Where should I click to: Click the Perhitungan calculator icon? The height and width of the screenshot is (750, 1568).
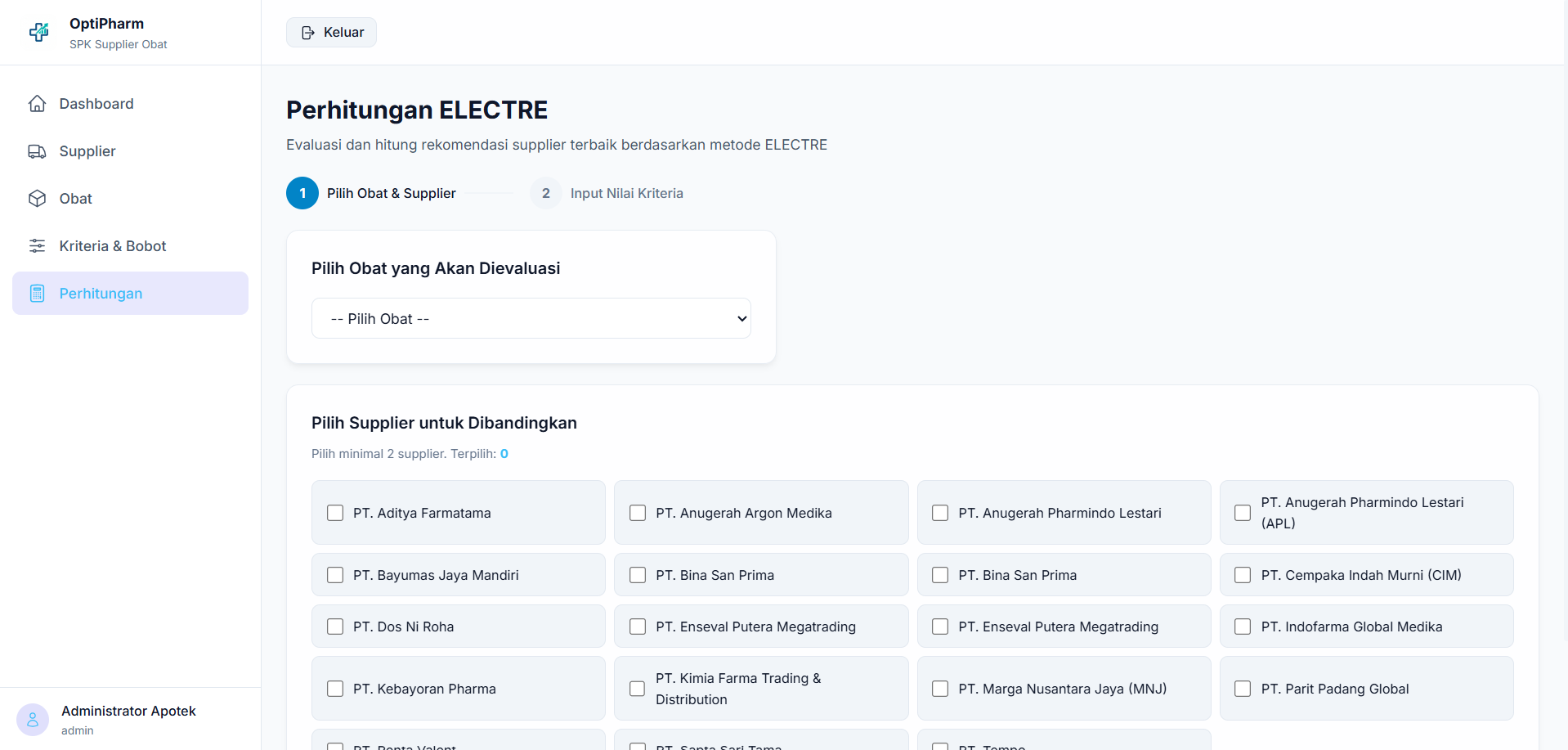tap(37, 294)
